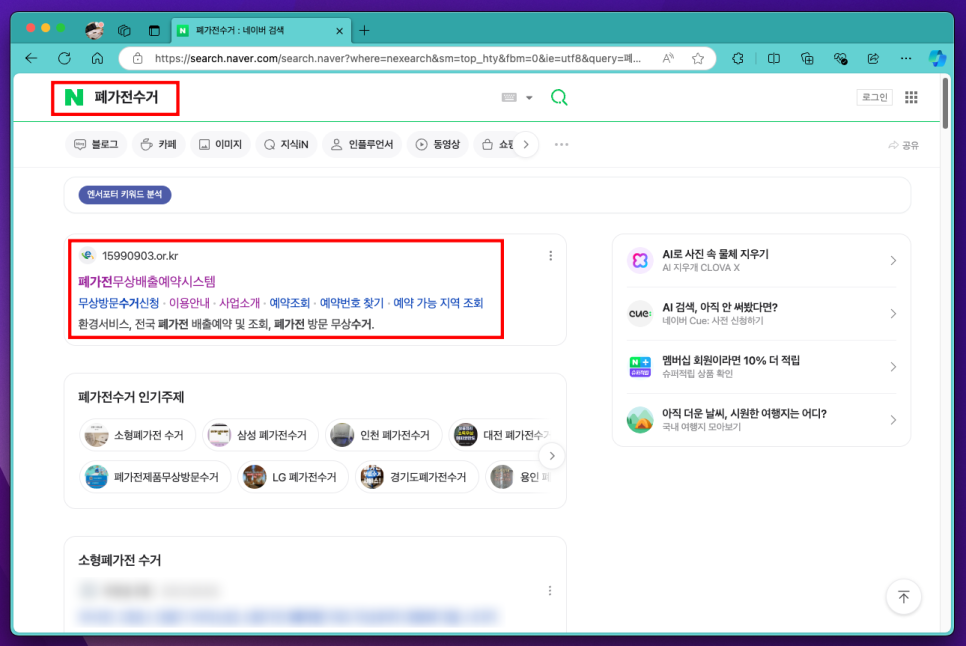Open the workspaces icon in tab bar
Screen dimensions: 966x646
[x=124, y=30]
